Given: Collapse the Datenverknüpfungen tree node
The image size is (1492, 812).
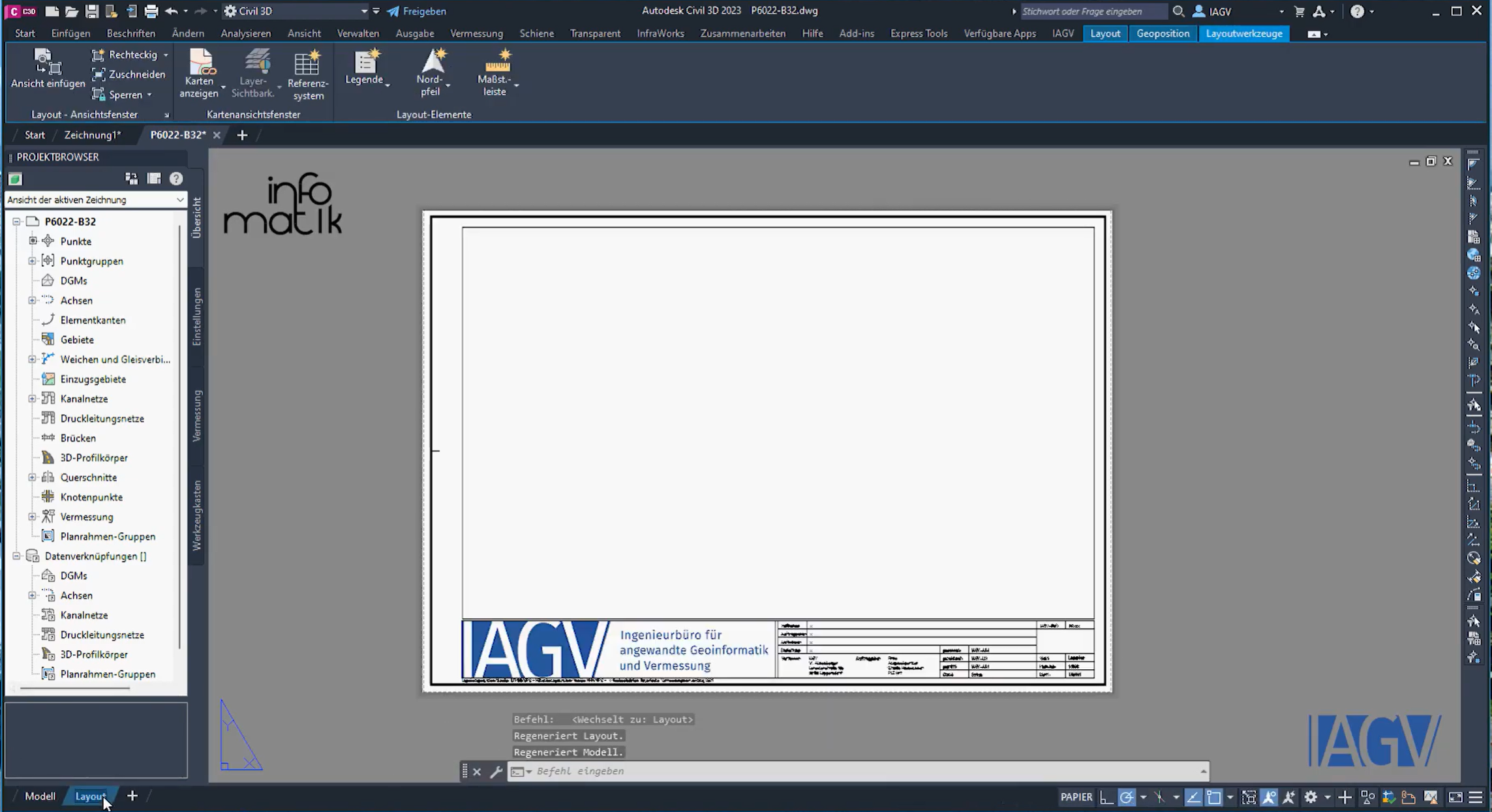Looking at the screenshot, I should coord(16,556).
